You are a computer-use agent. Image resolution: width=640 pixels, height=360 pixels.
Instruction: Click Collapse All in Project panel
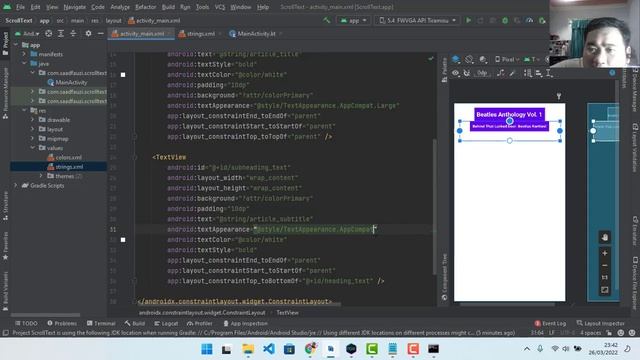[x=73, y=33]
